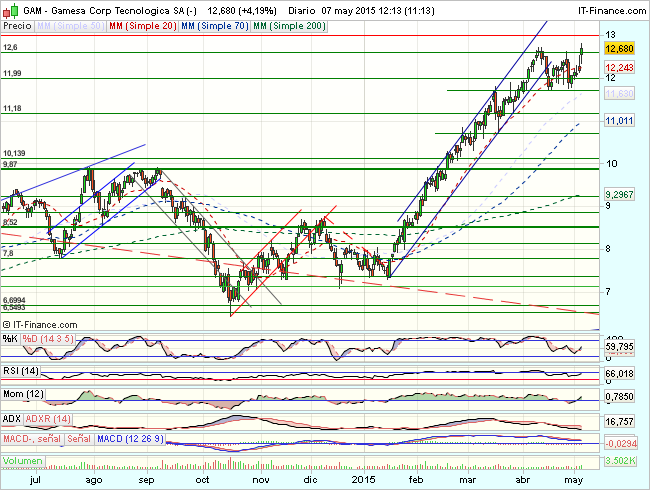
Task: Open the IT-Finance.com link in the header
Action: [x=612, y=11]
